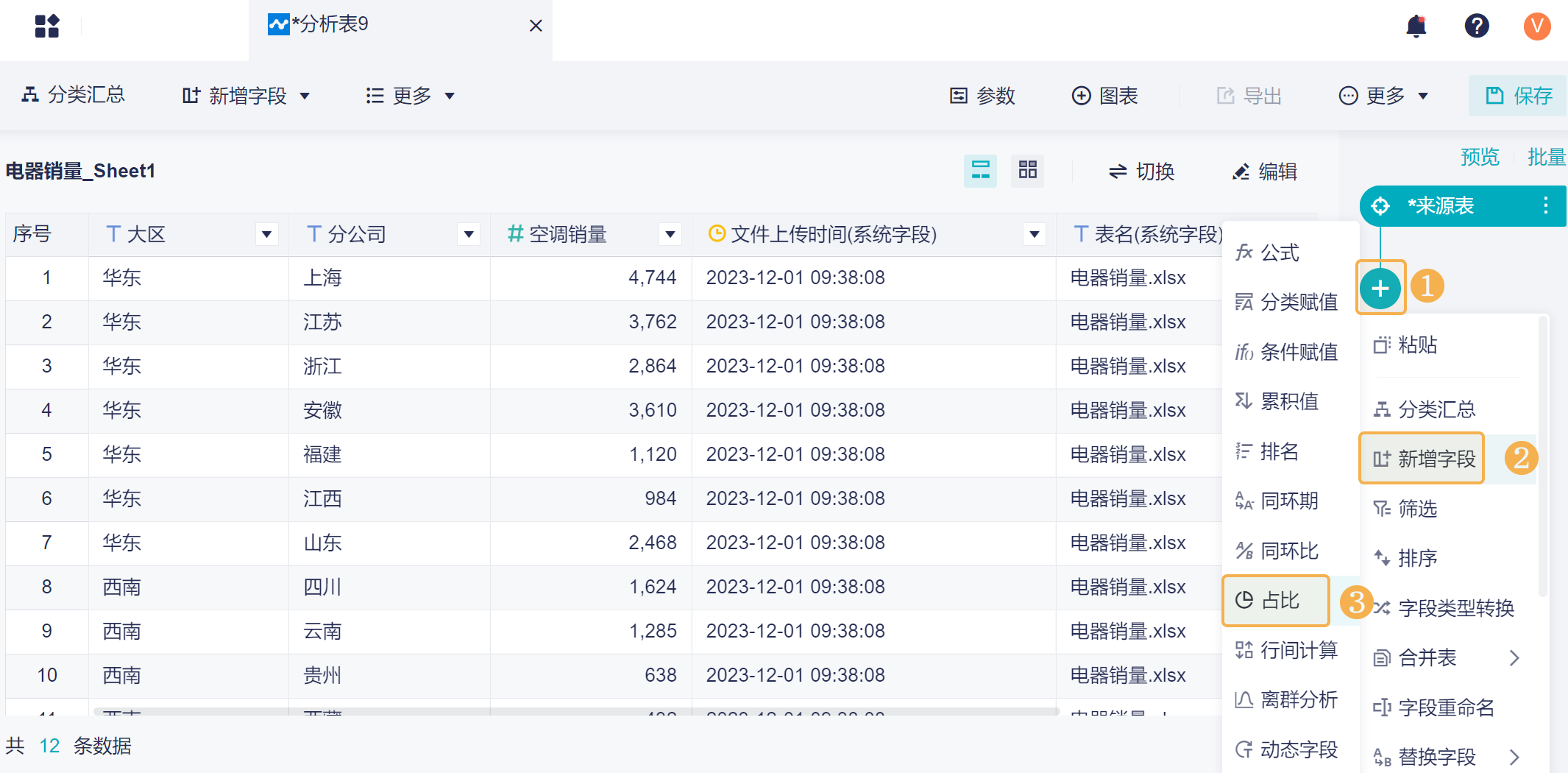Switch to list view layout icon

[980, 171]
